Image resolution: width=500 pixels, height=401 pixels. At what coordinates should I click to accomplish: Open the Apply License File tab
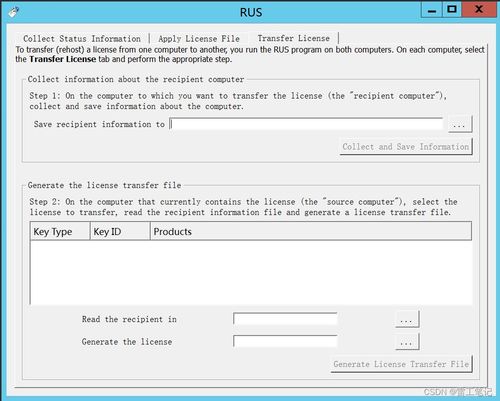199,39
